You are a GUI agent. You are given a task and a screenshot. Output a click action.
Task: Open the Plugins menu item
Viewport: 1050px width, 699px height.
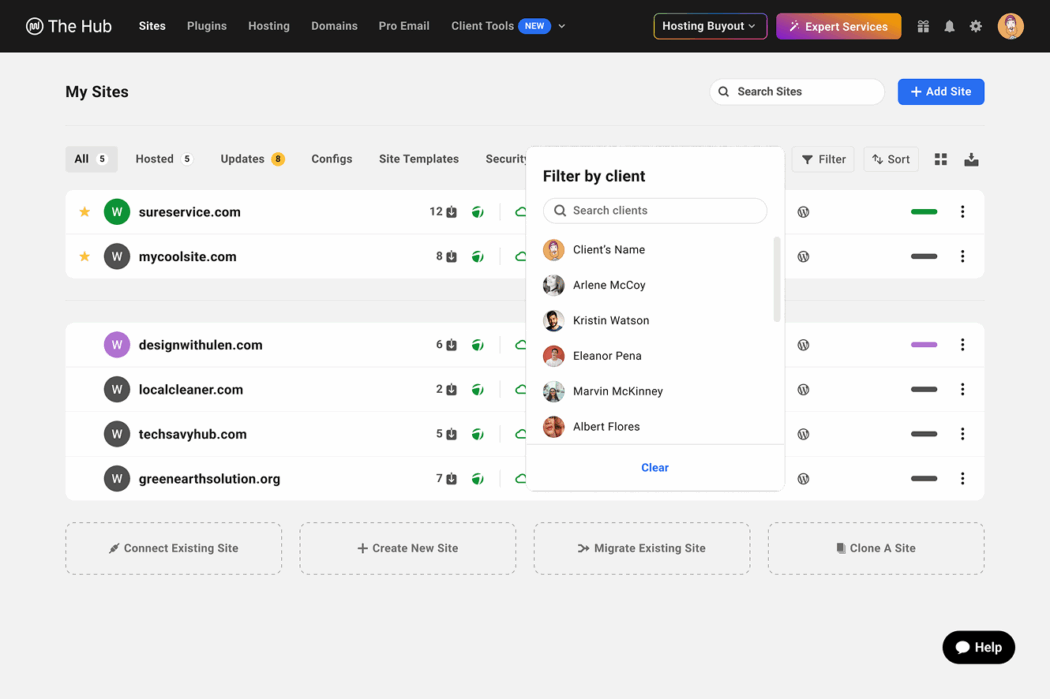pos(207,26)
